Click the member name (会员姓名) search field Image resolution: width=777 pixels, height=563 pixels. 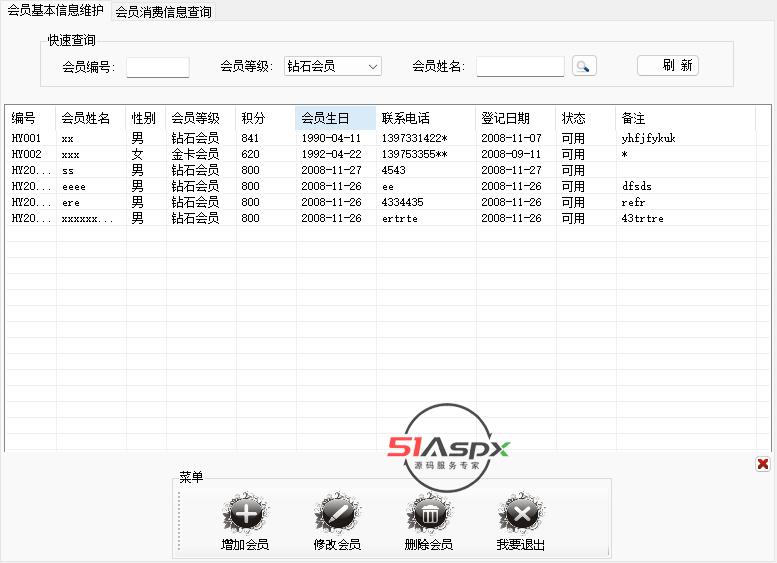point(520,67)
